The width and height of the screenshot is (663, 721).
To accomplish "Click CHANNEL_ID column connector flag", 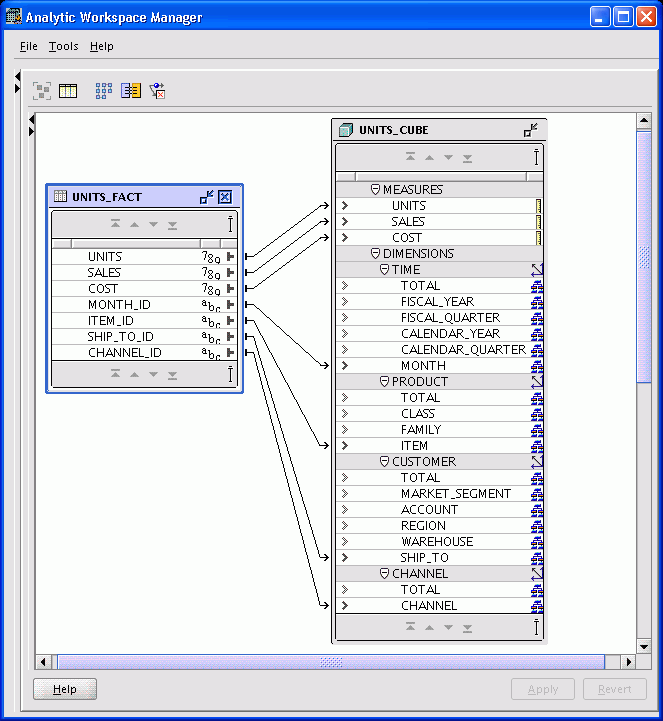I will (230, 353).
